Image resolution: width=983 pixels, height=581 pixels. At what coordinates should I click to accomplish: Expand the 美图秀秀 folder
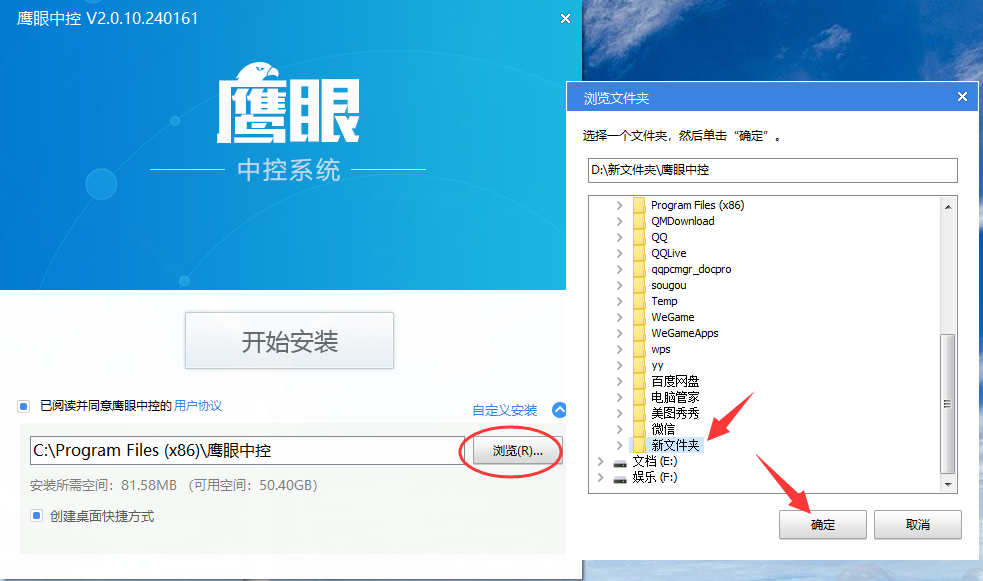pos(619,413)
